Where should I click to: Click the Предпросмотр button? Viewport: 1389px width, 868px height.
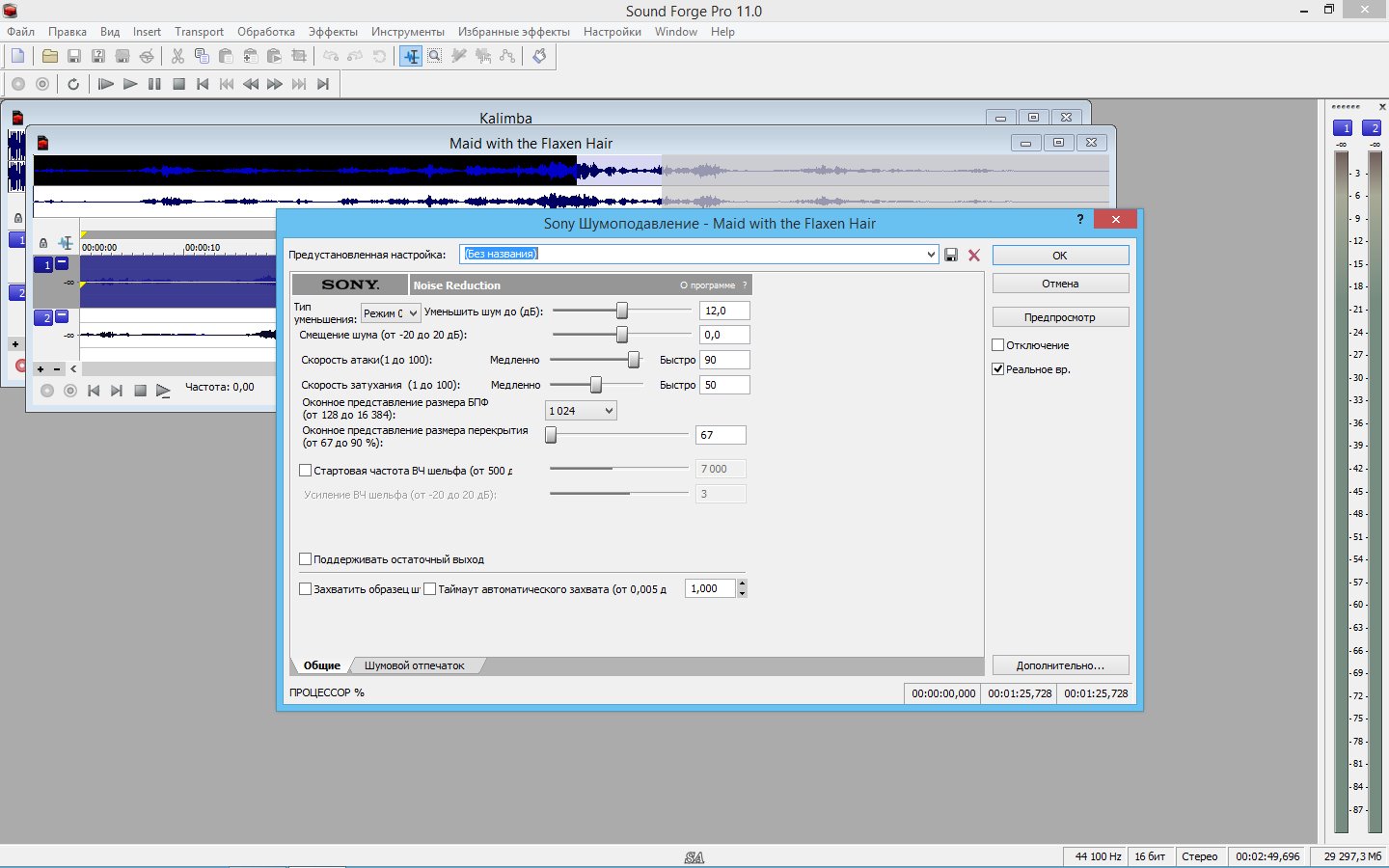pyautogui.click(x=1059, y=317)
